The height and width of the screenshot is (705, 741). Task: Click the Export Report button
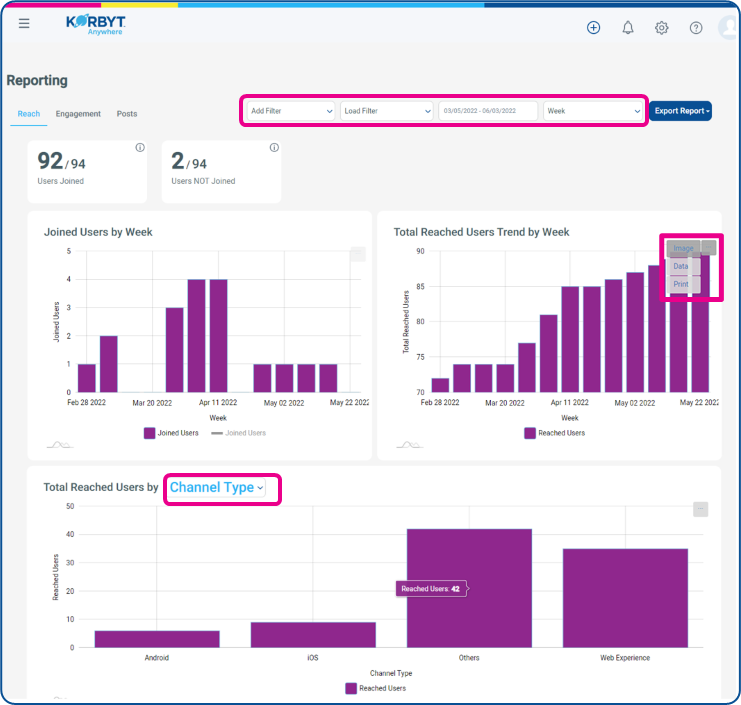tap(680, 111)
